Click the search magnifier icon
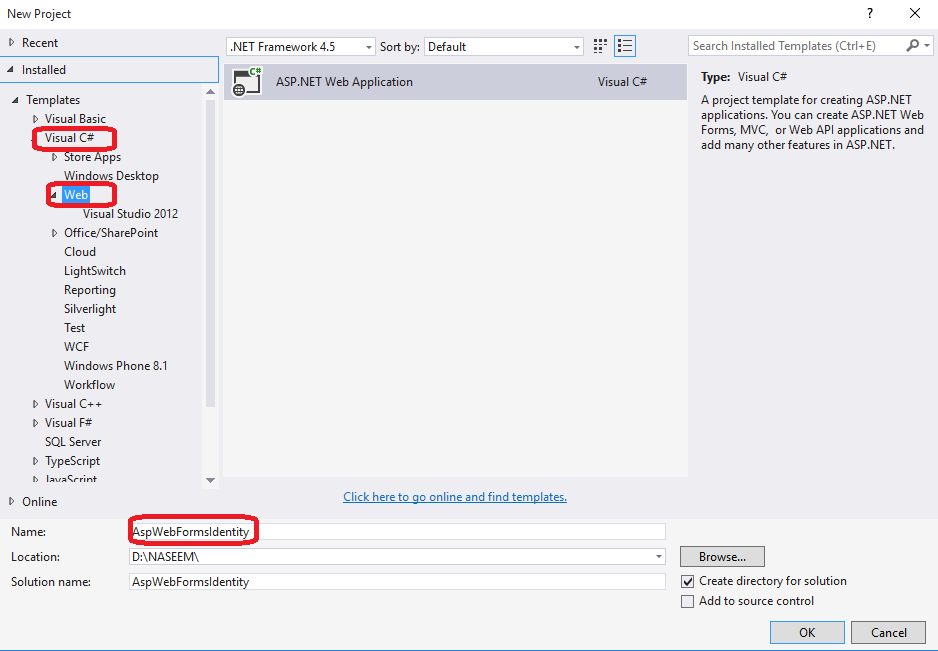Viewport: 938px width, 651px height. [913, 45]
